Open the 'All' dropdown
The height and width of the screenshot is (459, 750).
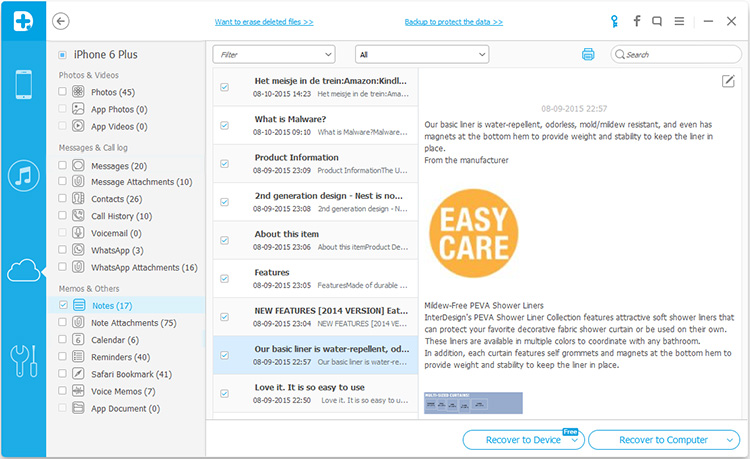point(422,55)
